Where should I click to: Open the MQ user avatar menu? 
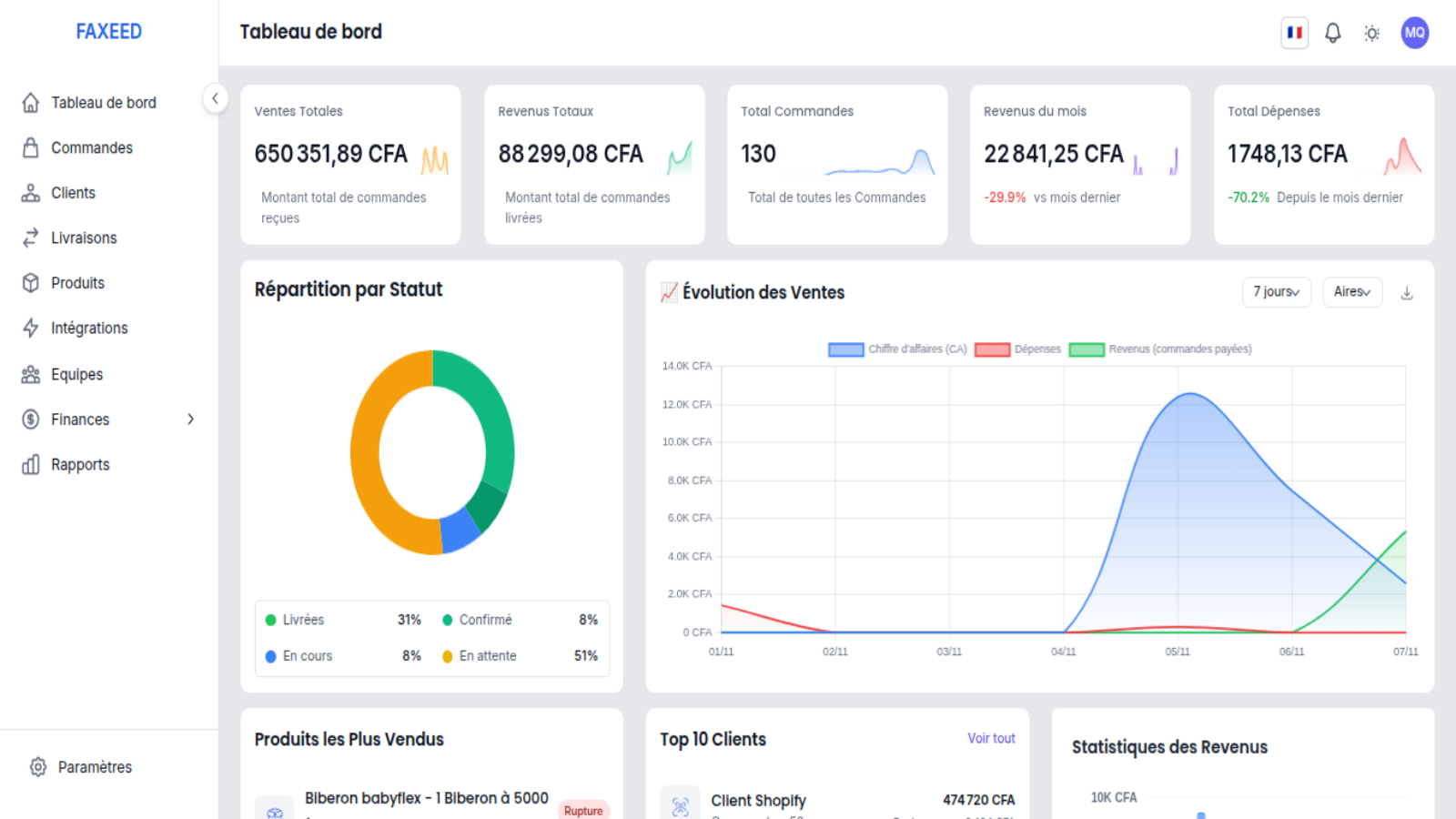point(1414,33)
